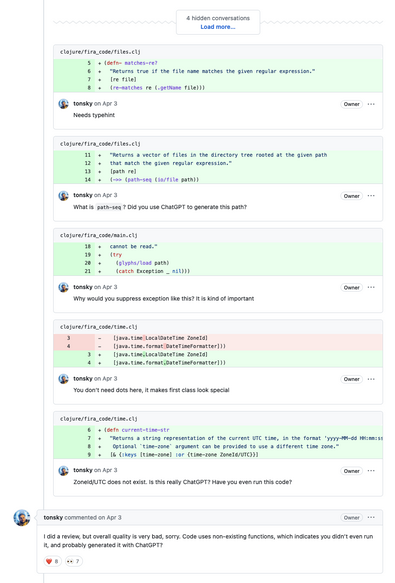Click 'Needs typehint' comment text
The image size is (395, 583).
tap(94, 115)
